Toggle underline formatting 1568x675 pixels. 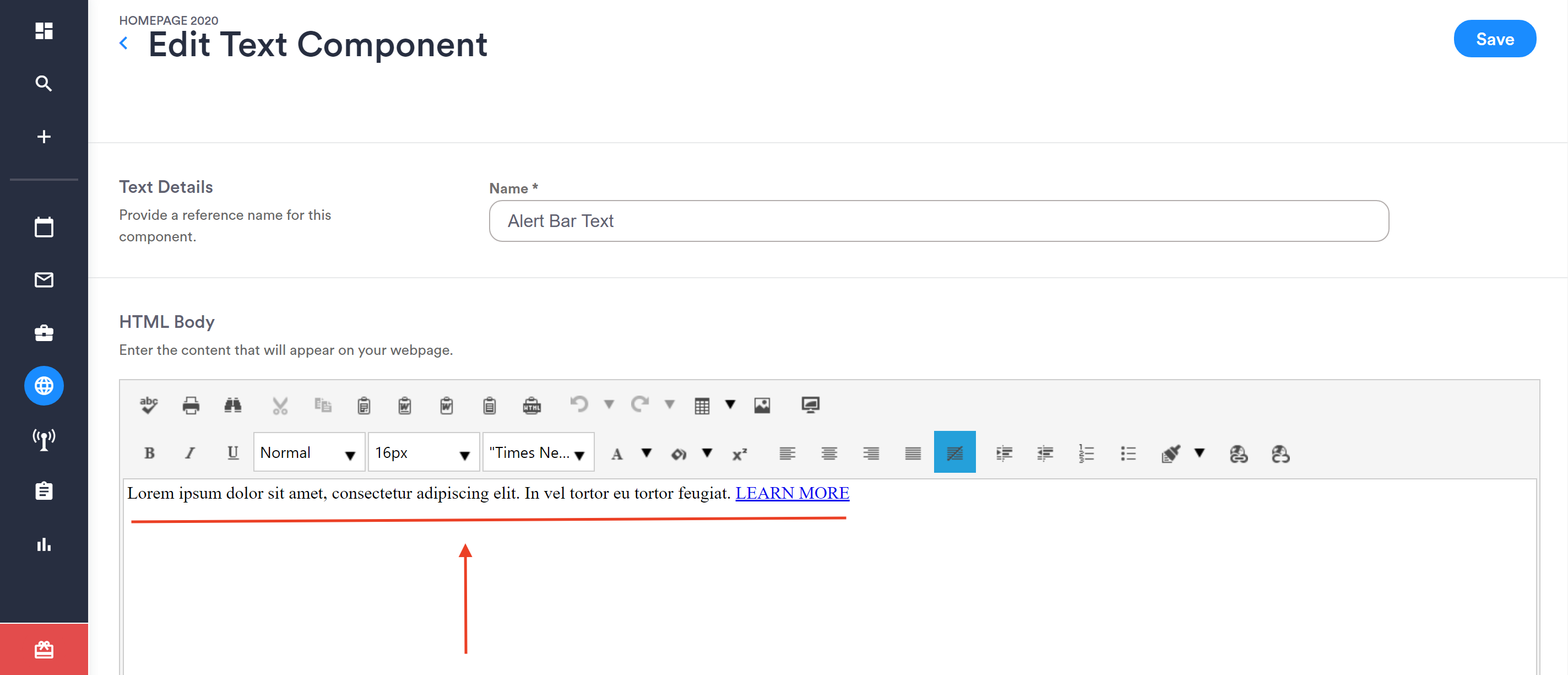tap(232, 452)
